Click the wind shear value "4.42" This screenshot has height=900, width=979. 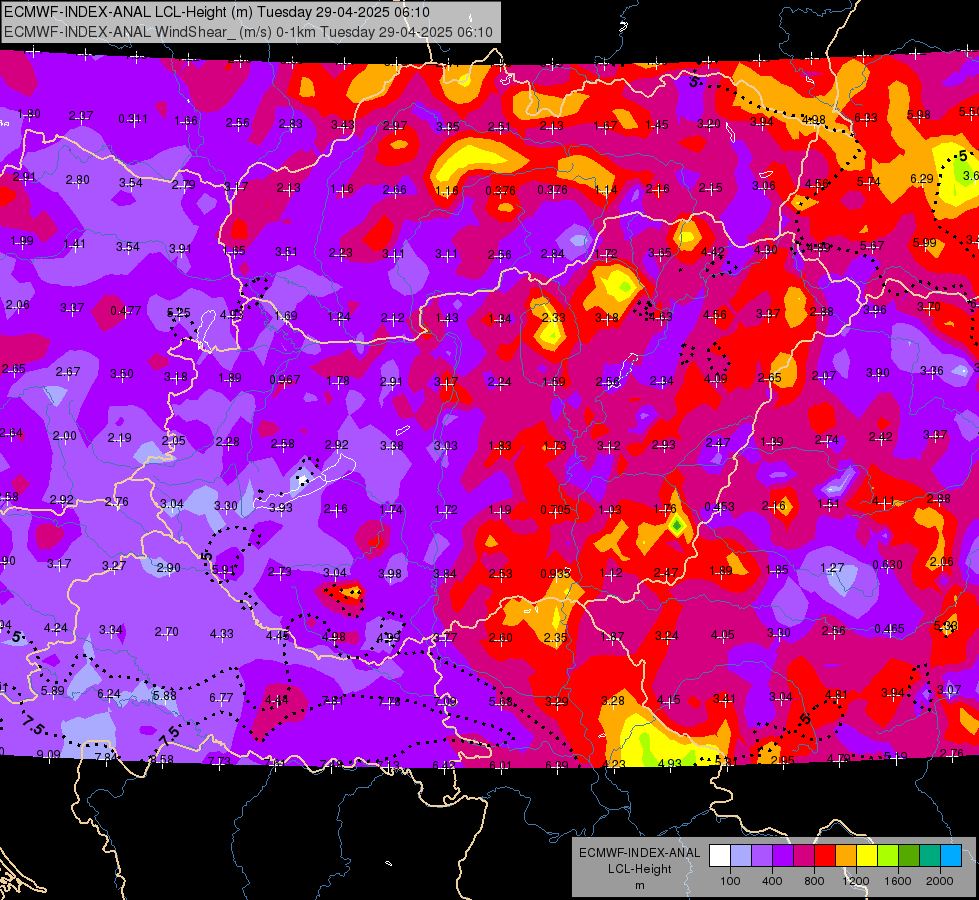point(712,252)
